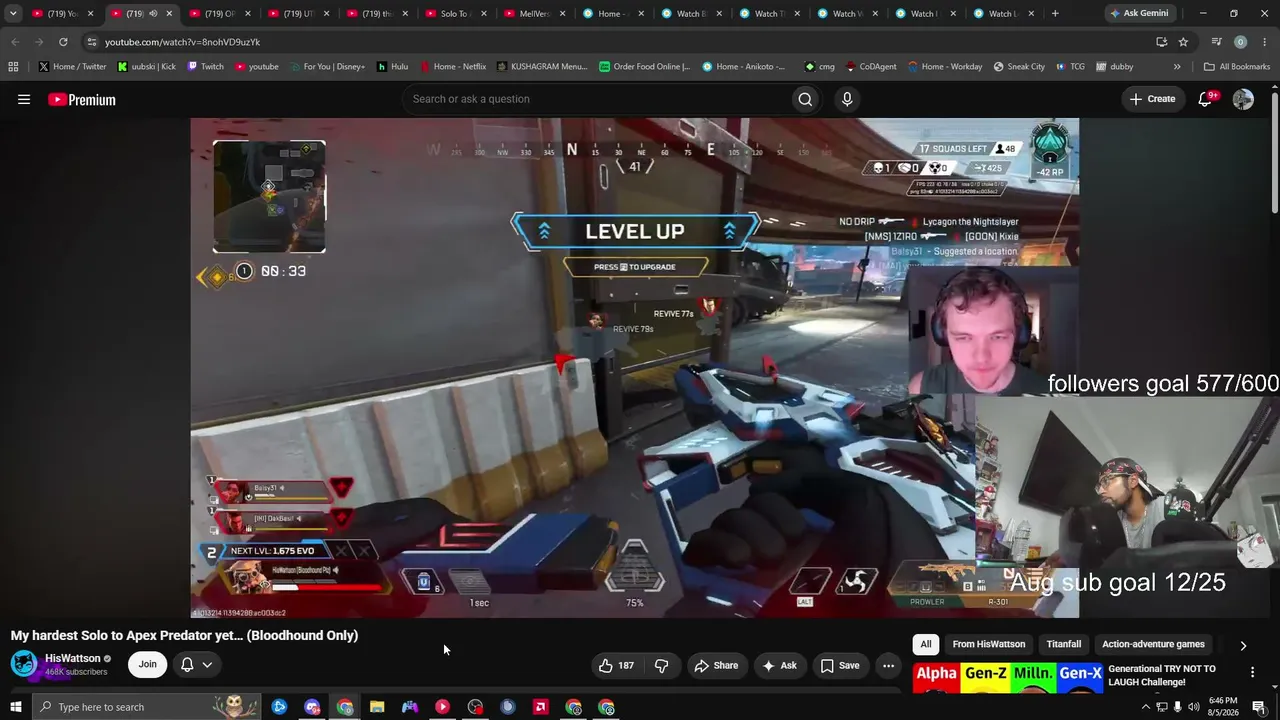Open the Sneak City bookmark
1280x720 pixels.
[1019, 67]
